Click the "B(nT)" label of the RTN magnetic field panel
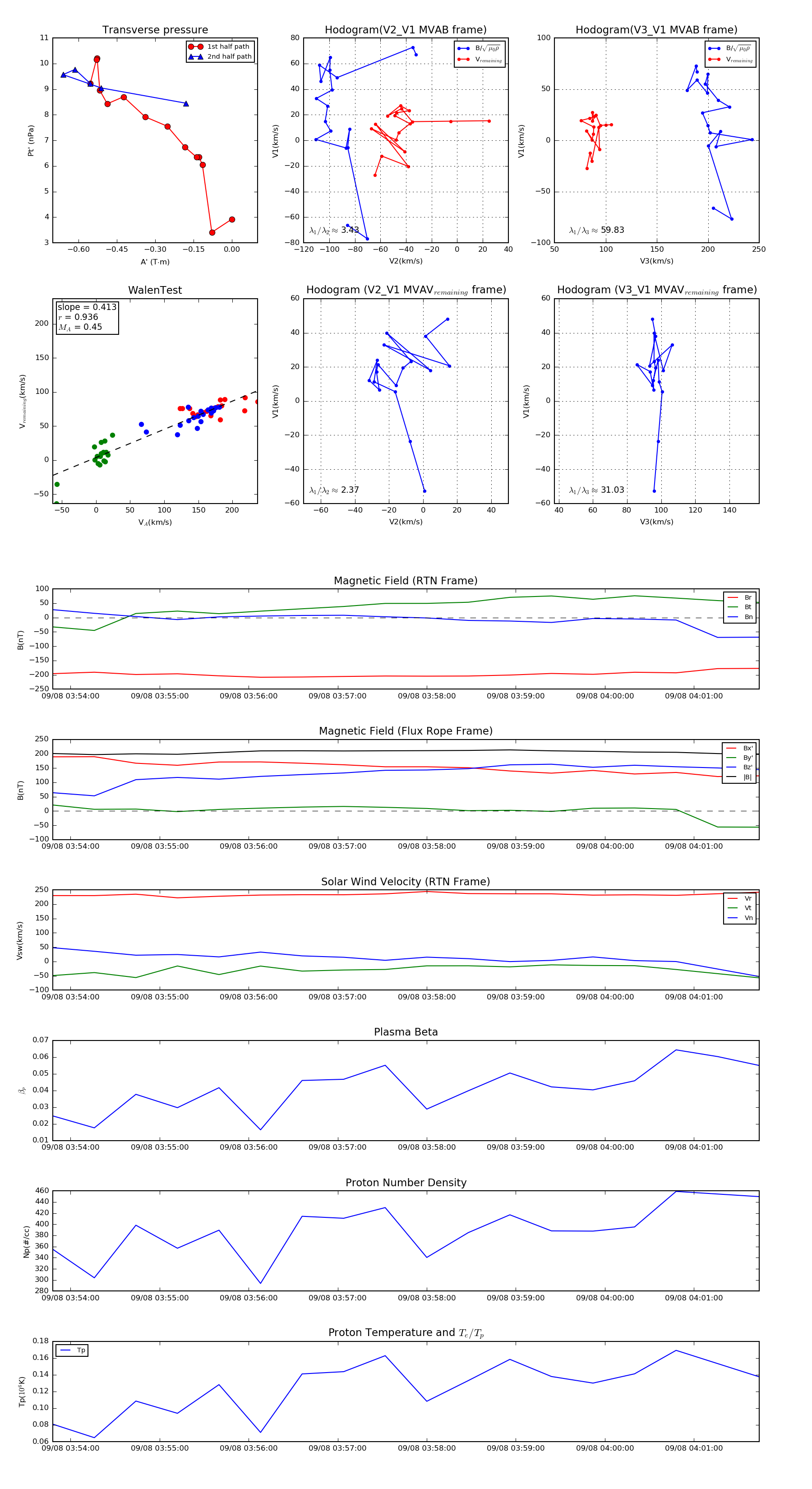Image resolution: width=812 pixels, height=1489 pixels. pos(20,640)
